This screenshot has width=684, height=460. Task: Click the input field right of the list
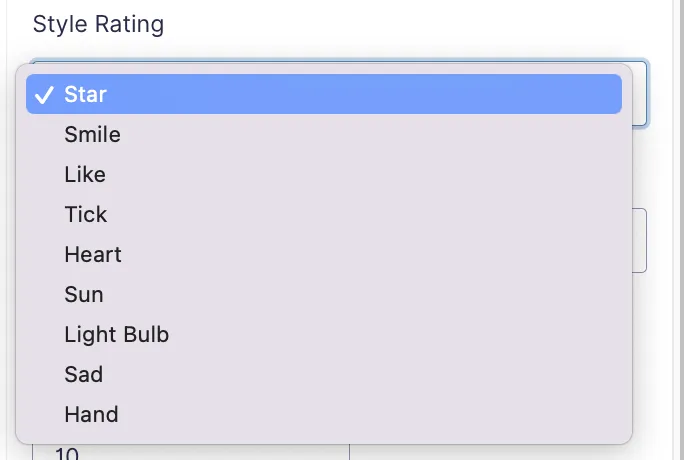640,240
